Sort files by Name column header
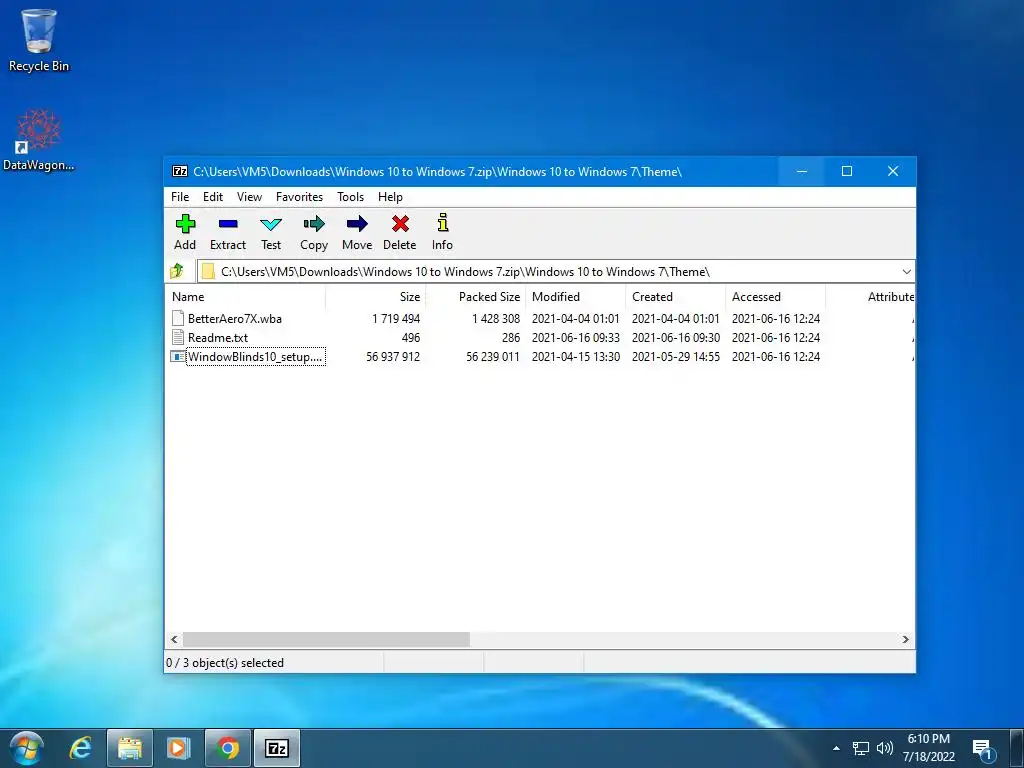Screen dimensions: 1024x768 coord(245,296)
